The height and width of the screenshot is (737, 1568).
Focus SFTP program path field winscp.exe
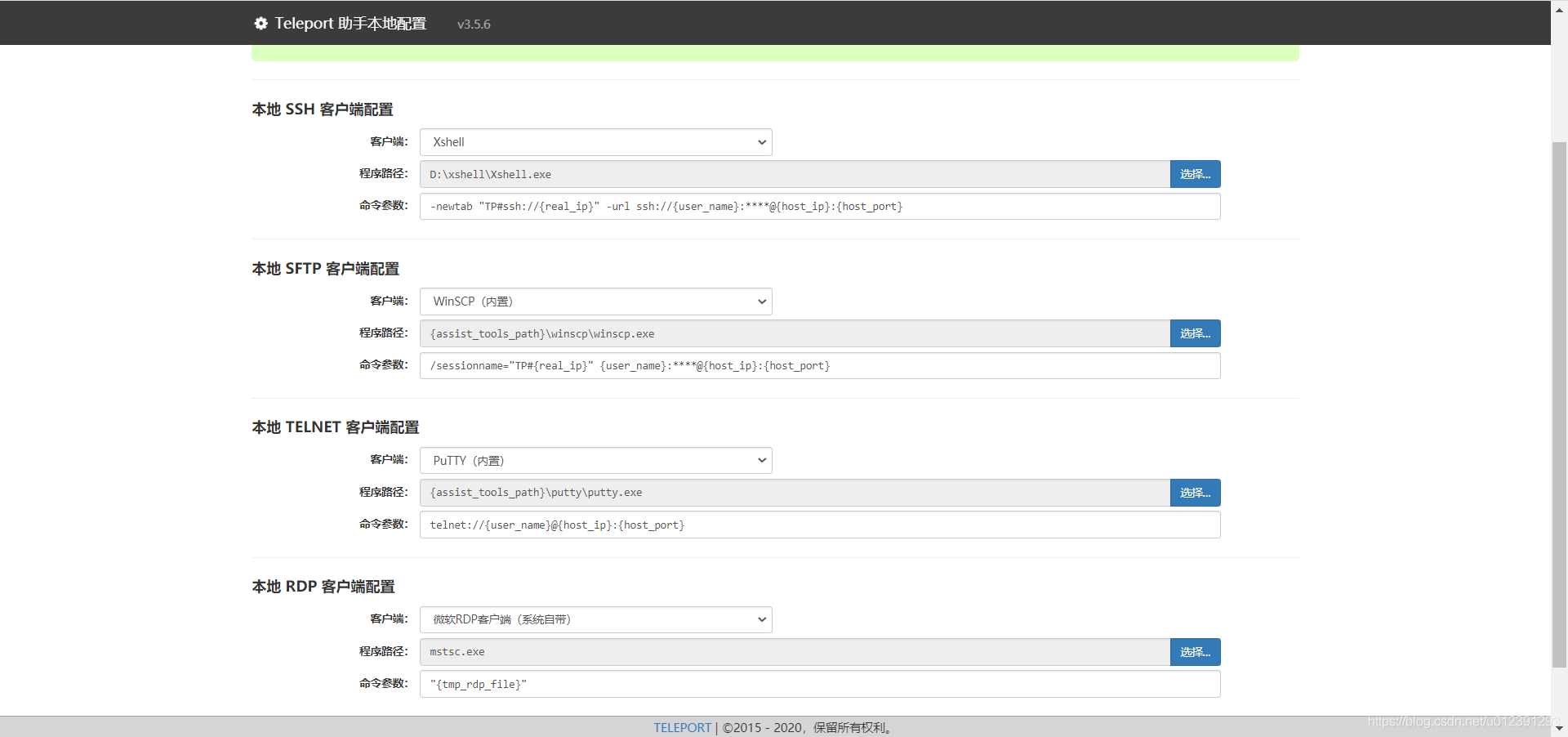point(795,333)
